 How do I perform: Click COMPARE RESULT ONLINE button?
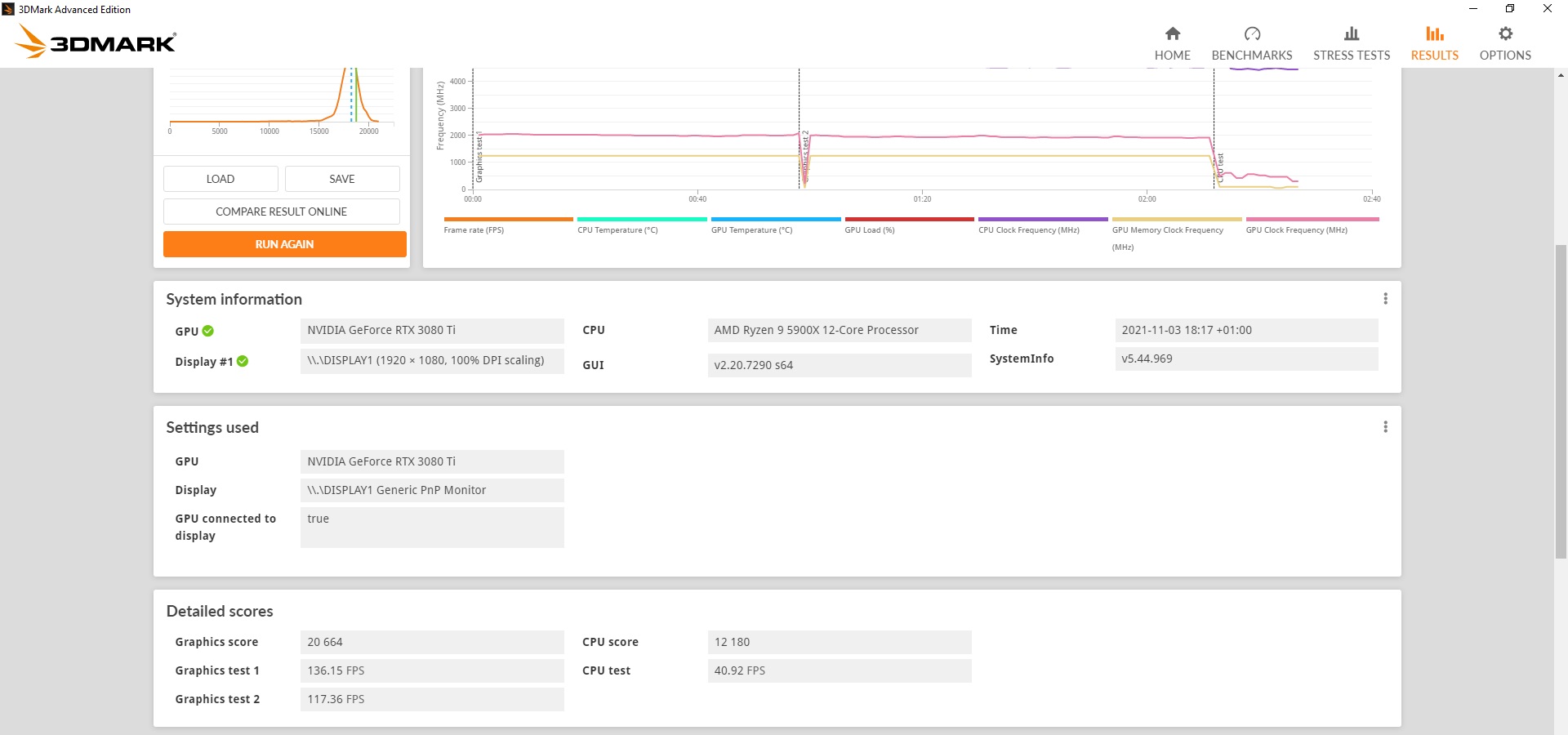point(282,212)
